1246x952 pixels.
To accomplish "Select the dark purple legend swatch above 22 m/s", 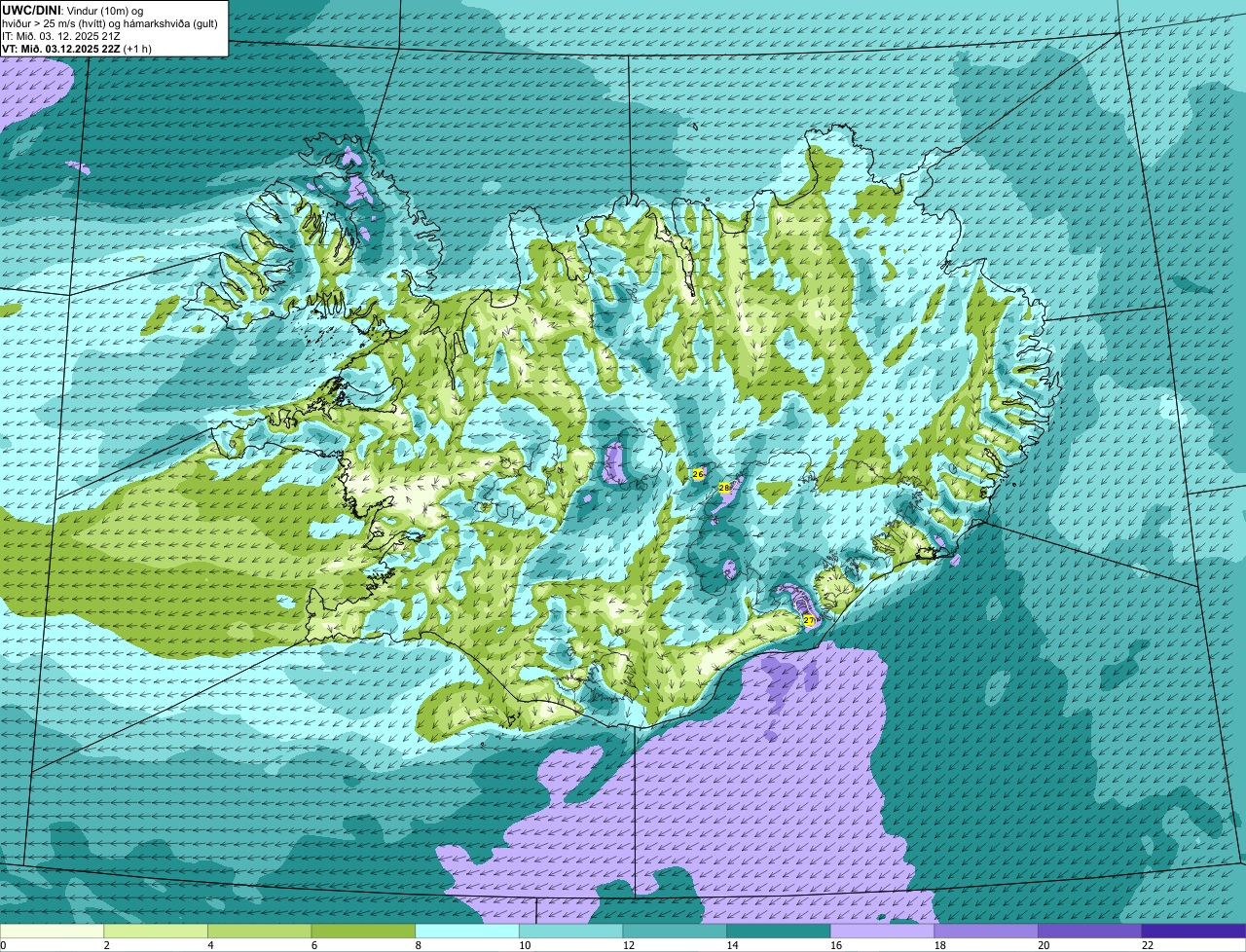I will click(1194, 932).
